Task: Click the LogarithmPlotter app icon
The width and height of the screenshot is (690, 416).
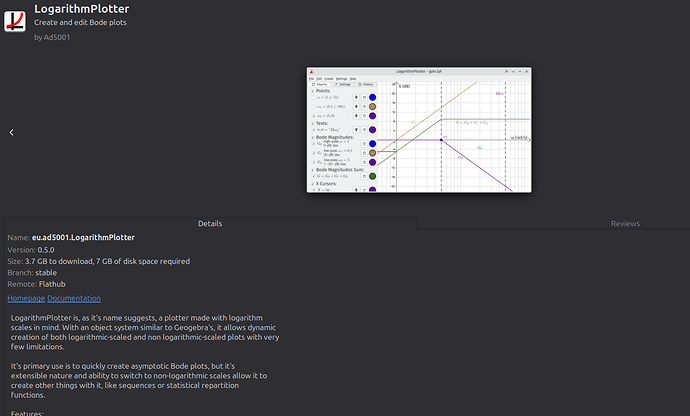Action: [x=15, y=21]
